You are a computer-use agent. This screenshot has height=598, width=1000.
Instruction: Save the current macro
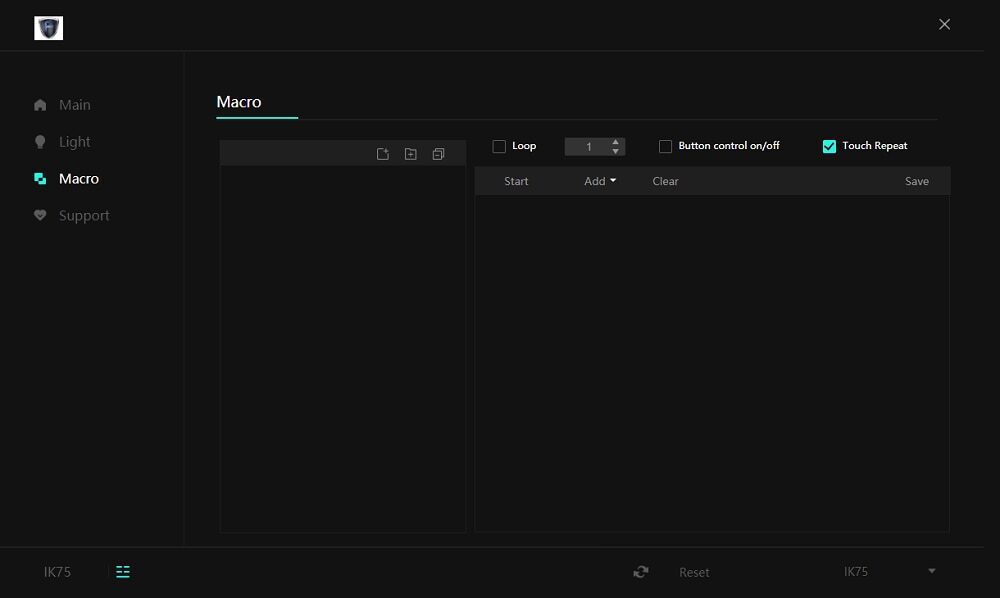pos(916,181)
